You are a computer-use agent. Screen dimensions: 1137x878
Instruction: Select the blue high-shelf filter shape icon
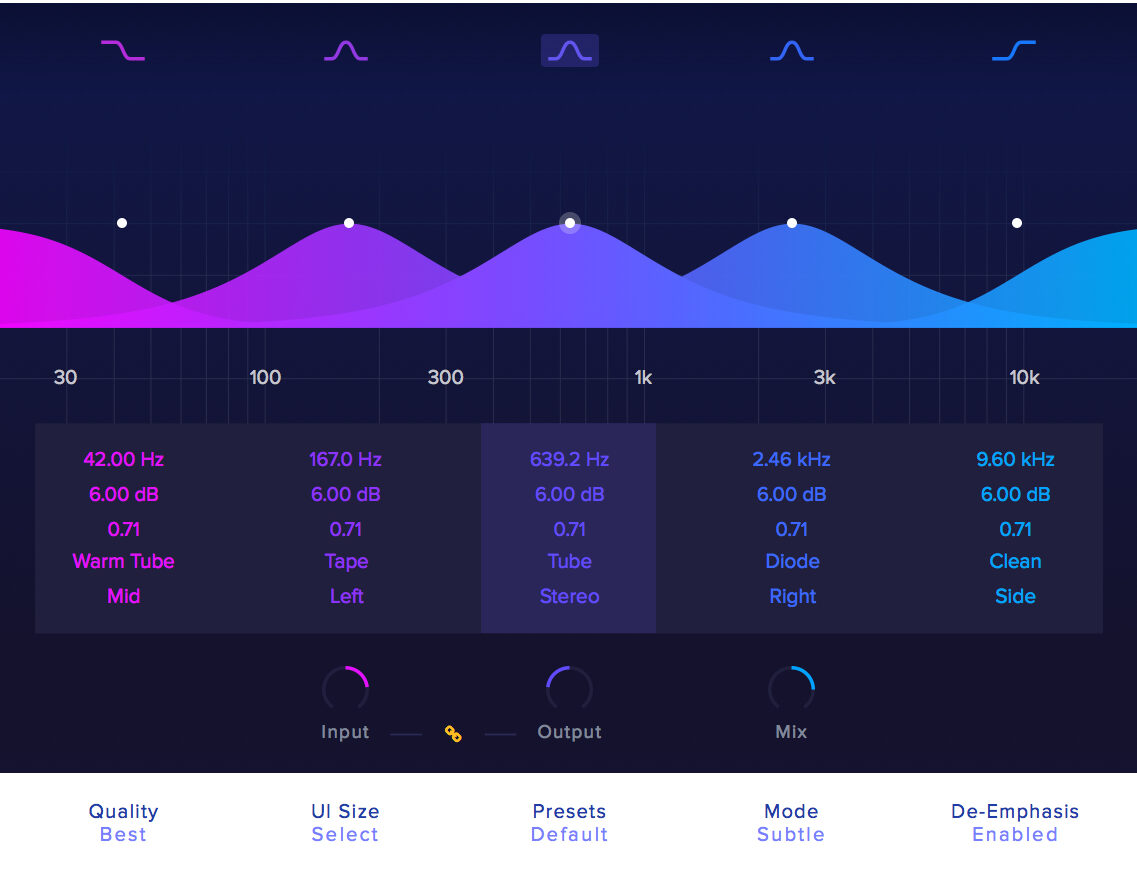[1014, 50]
